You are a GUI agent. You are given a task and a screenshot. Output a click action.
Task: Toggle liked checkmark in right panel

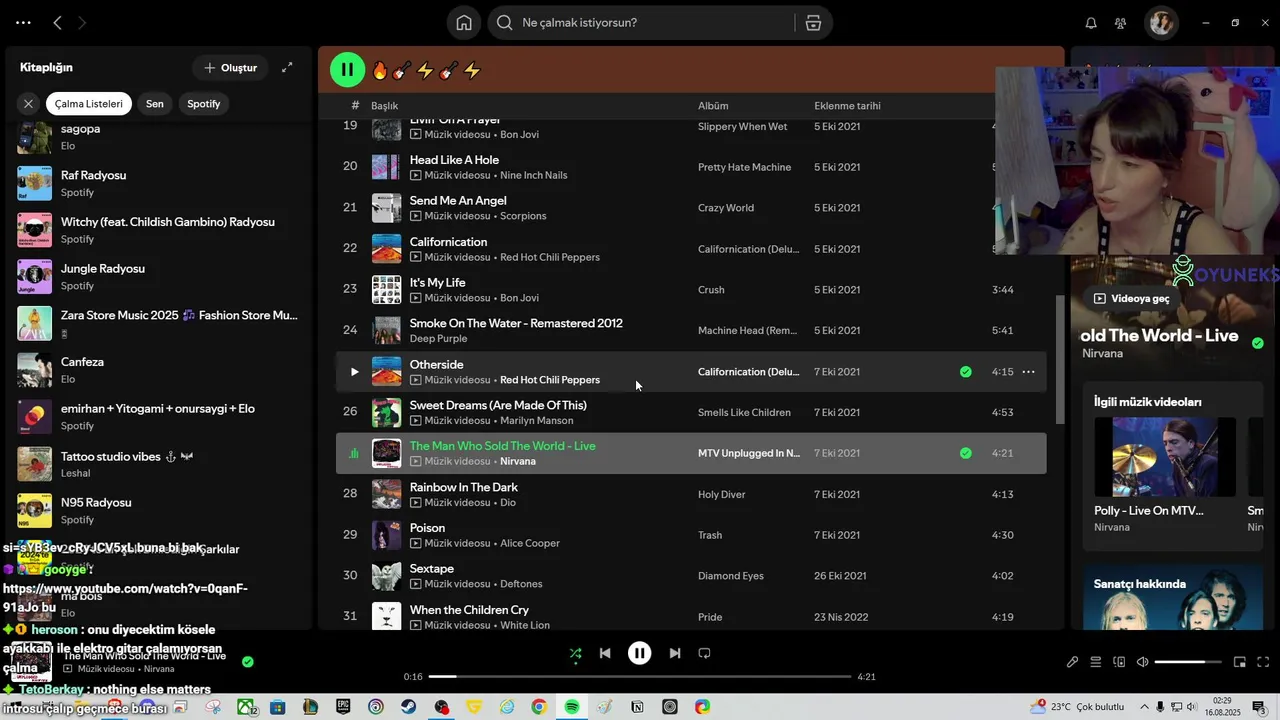(x=1258, y=343)
